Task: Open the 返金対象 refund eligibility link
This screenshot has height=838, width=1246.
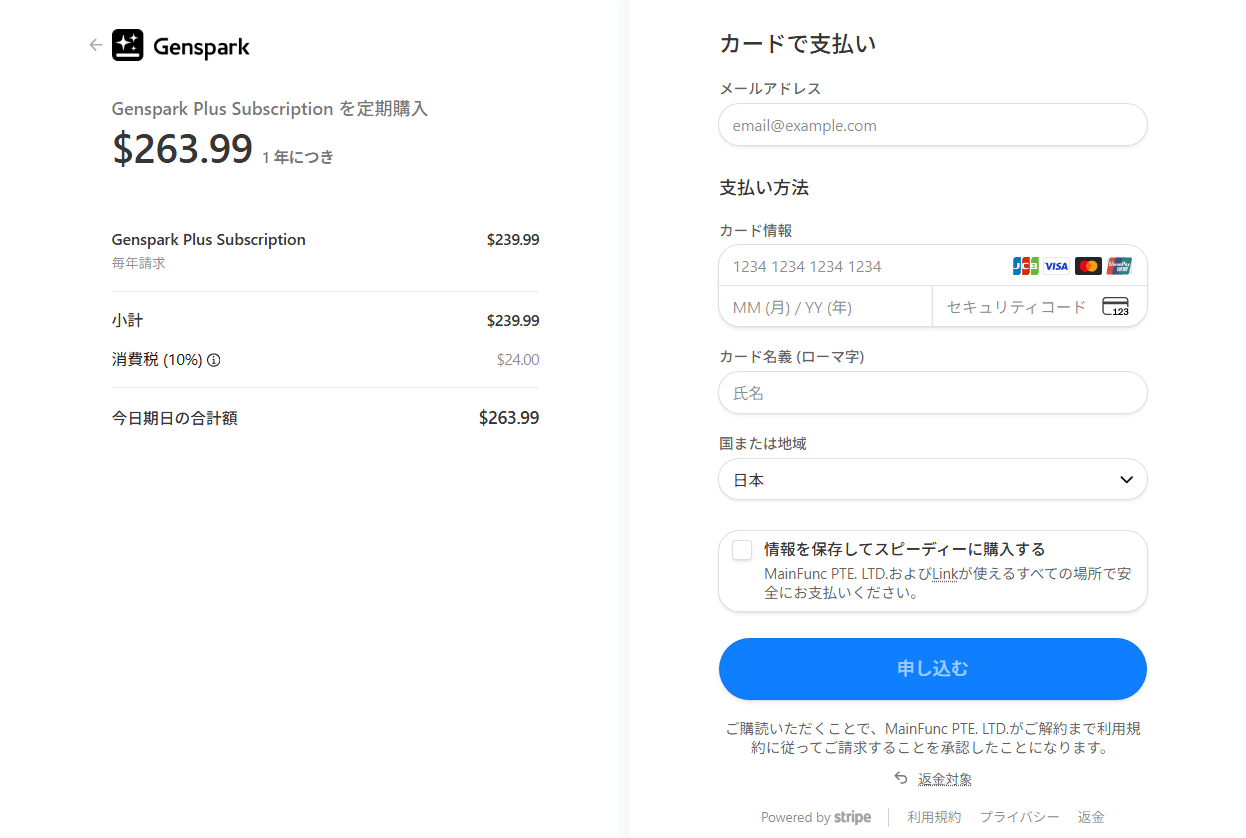Action: (945, 779)
